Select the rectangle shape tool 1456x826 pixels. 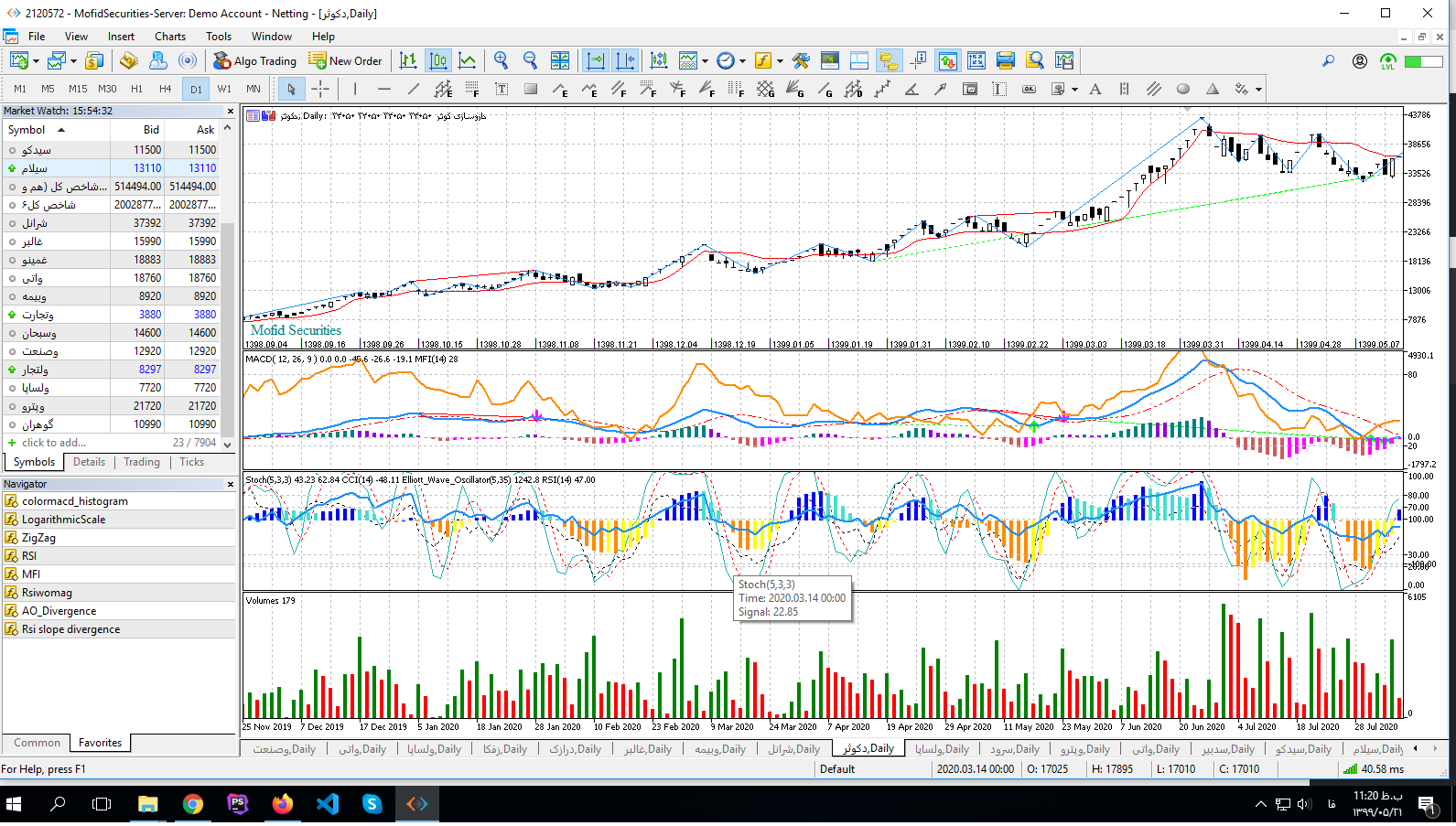(x=531, y=89)
